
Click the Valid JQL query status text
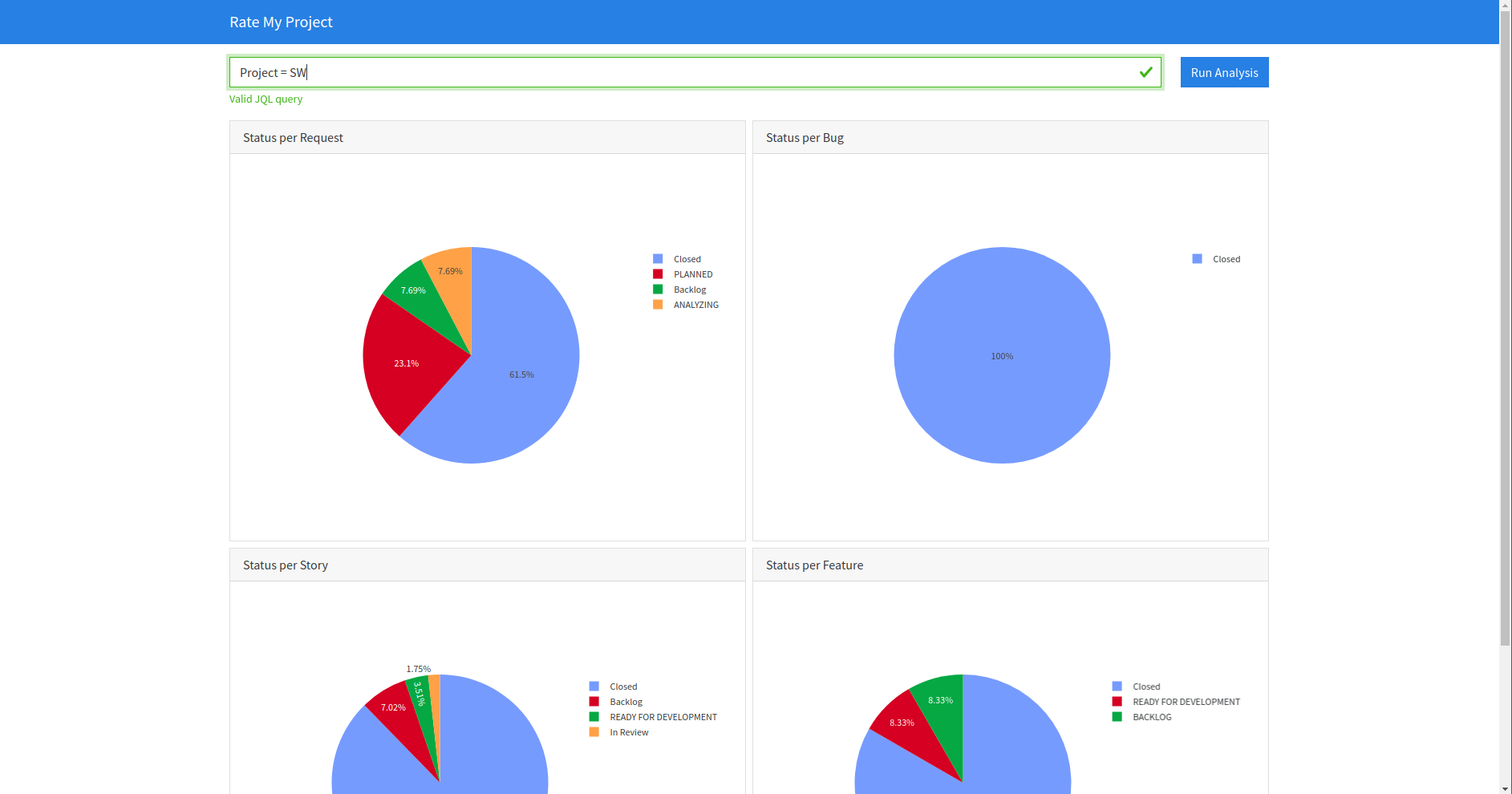266,99
